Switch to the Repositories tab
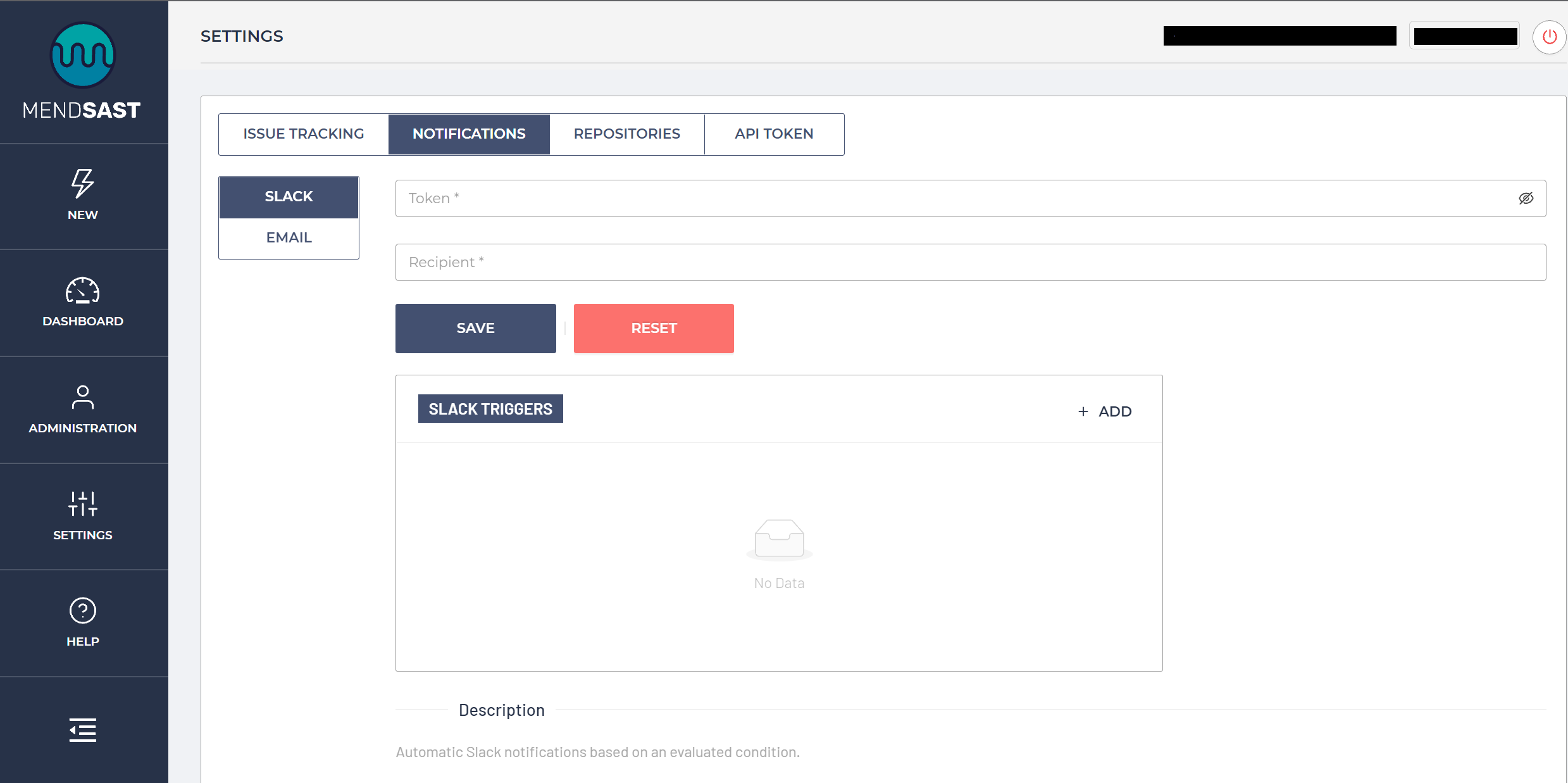This screenshot has width=1568, height=783. pos(626,134)
